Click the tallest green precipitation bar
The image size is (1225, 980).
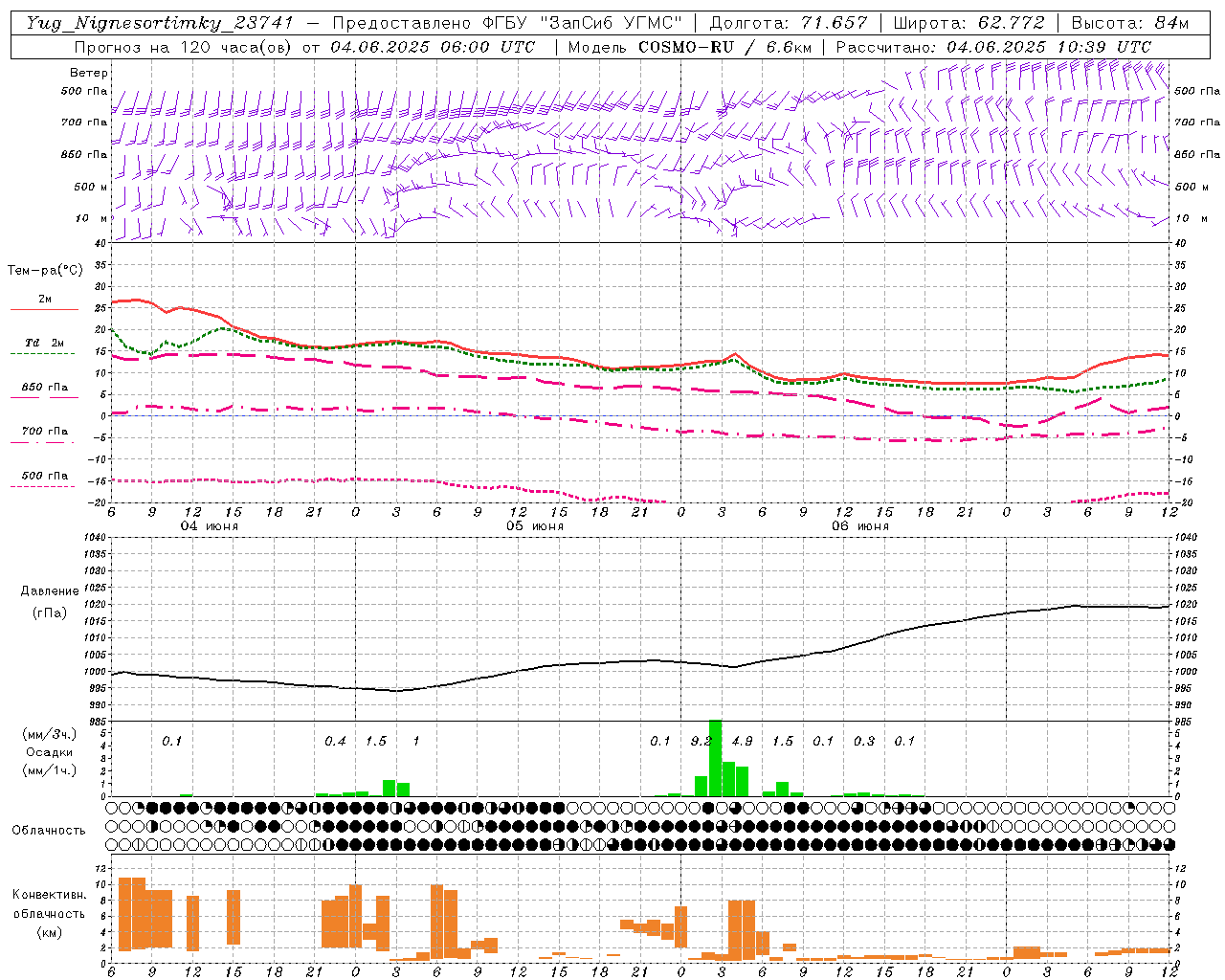(715, 758)
